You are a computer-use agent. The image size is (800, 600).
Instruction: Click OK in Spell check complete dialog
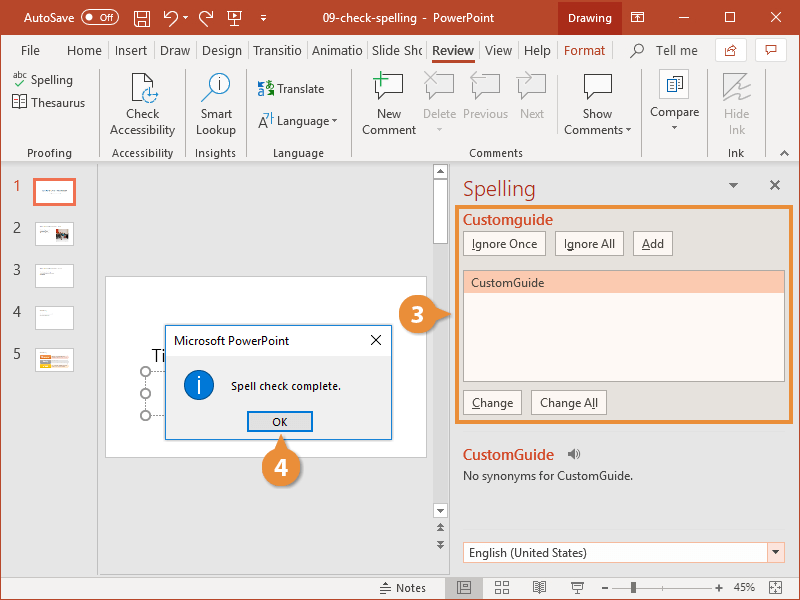click(x=280, y=422)
